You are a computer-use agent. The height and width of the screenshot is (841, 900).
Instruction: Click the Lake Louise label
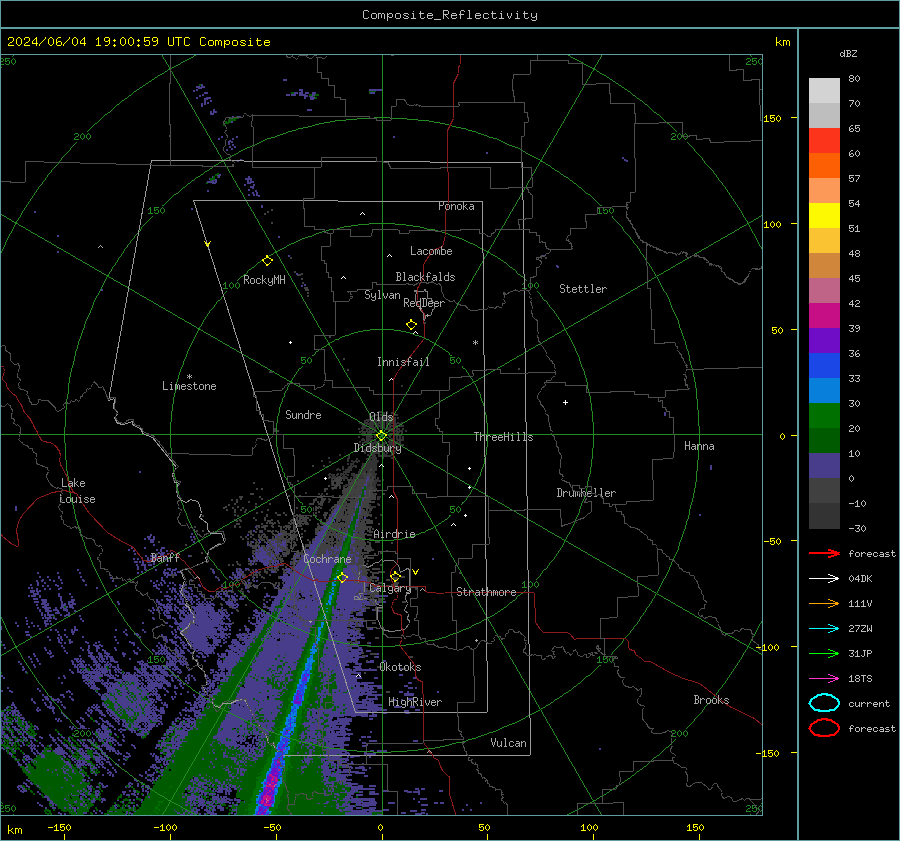point(77,491)
